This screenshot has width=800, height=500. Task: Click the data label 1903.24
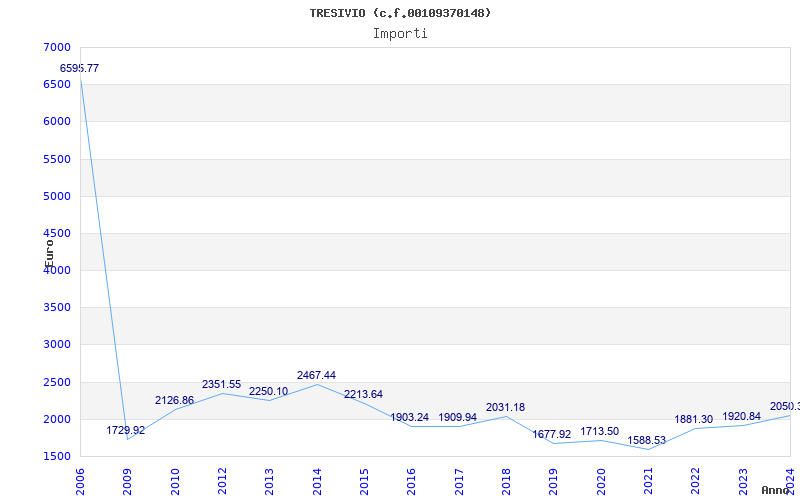pos(410,417)
